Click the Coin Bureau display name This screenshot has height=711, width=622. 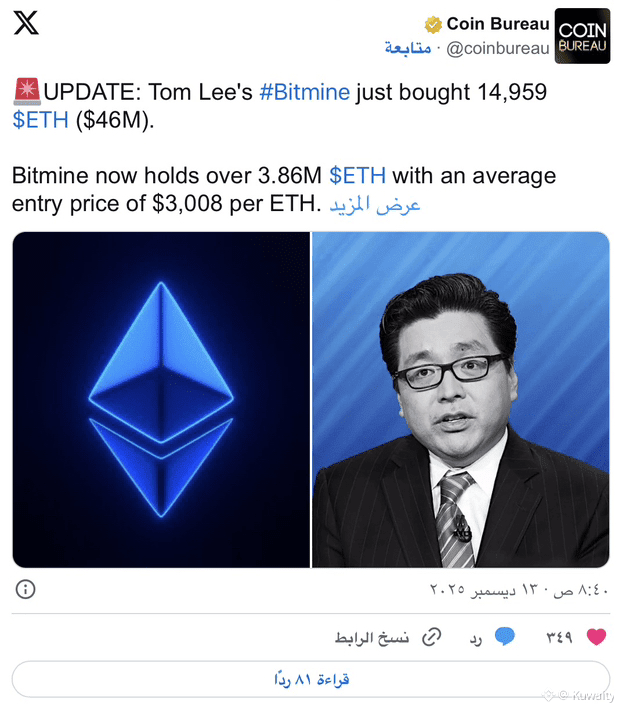498,24
